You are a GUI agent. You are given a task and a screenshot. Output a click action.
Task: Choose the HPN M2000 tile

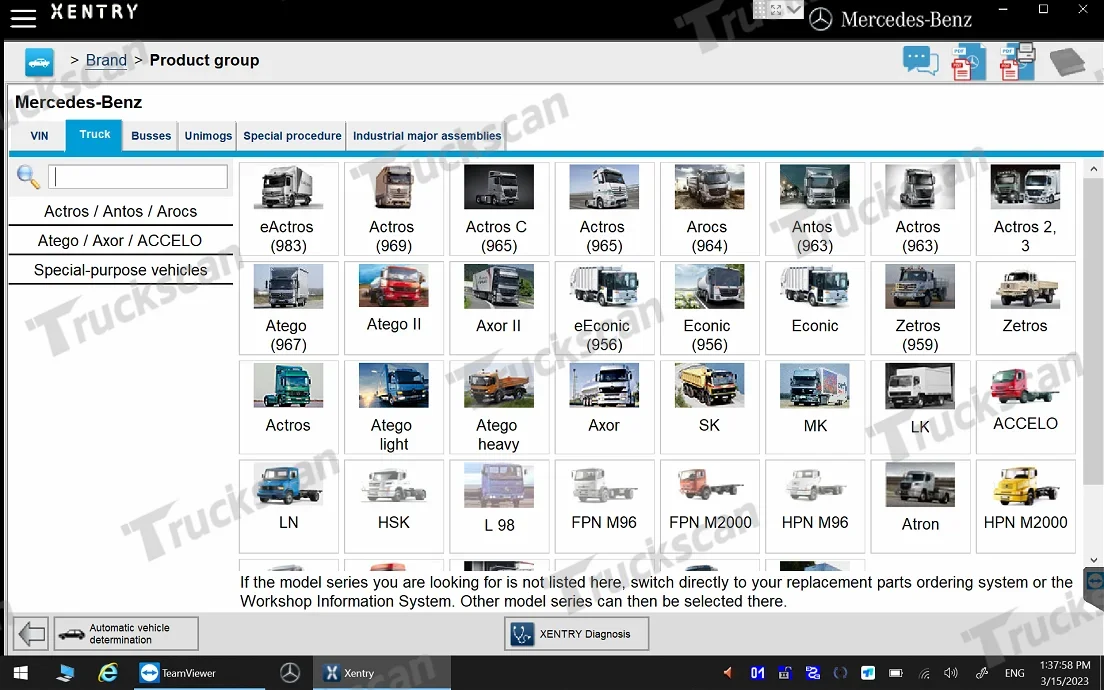(1025, 506)
